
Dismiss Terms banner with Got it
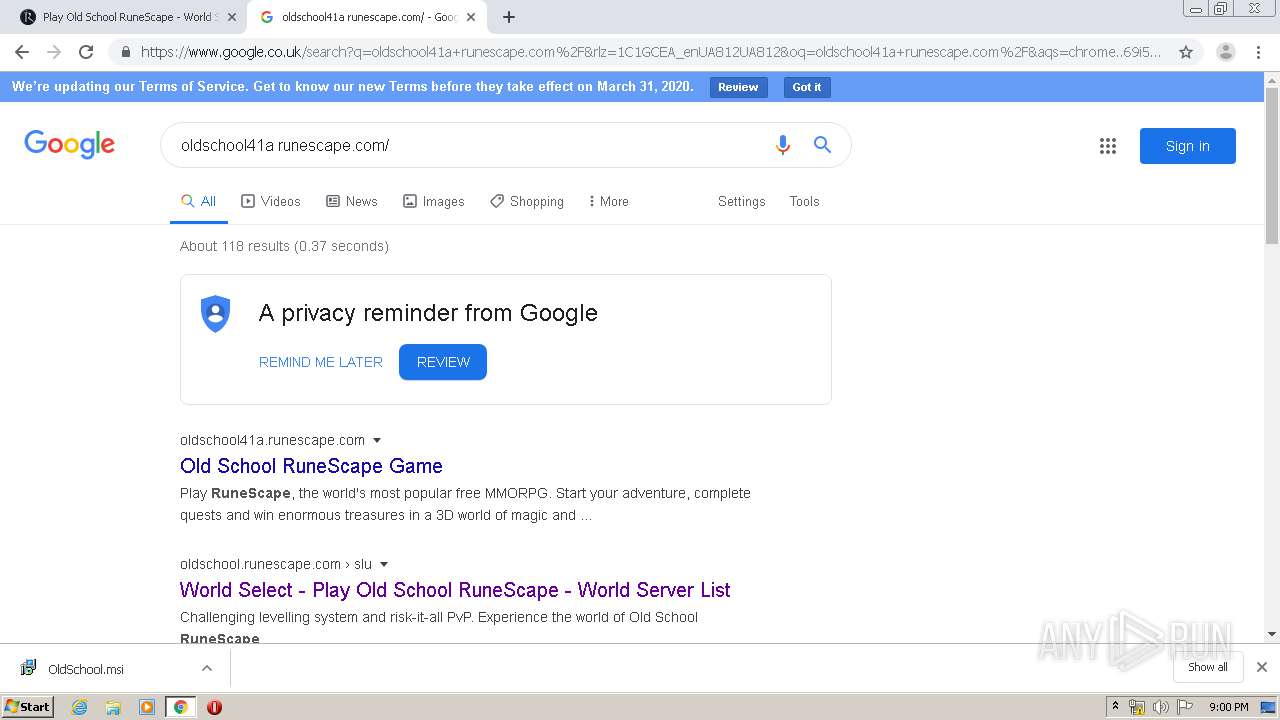[806, 87]
